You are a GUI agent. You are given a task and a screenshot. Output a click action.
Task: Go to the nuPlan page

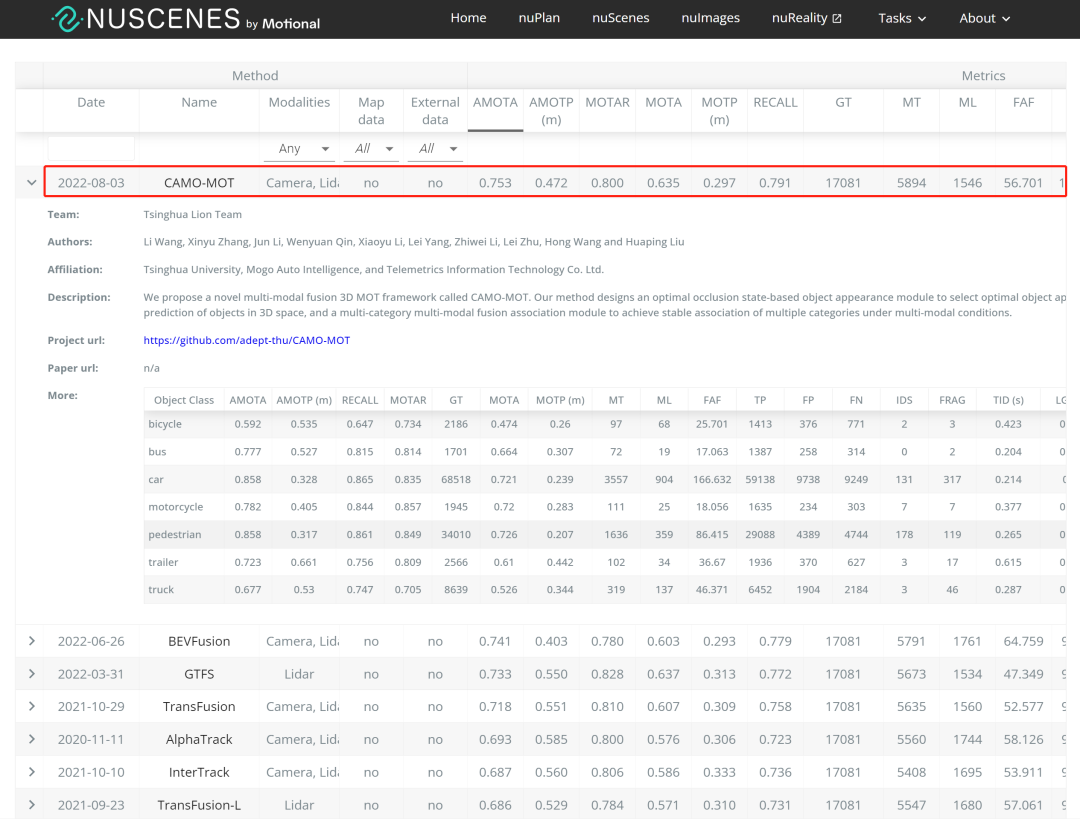click(539, 18)
